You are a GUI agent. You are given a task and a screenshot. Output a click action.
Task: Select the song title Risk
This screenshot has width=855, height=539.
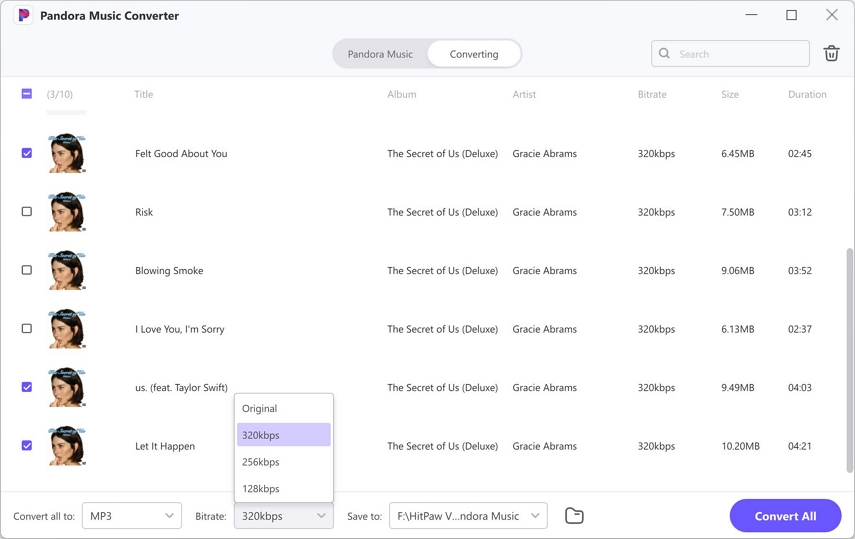pyautogui.click(x=144, y=212)
